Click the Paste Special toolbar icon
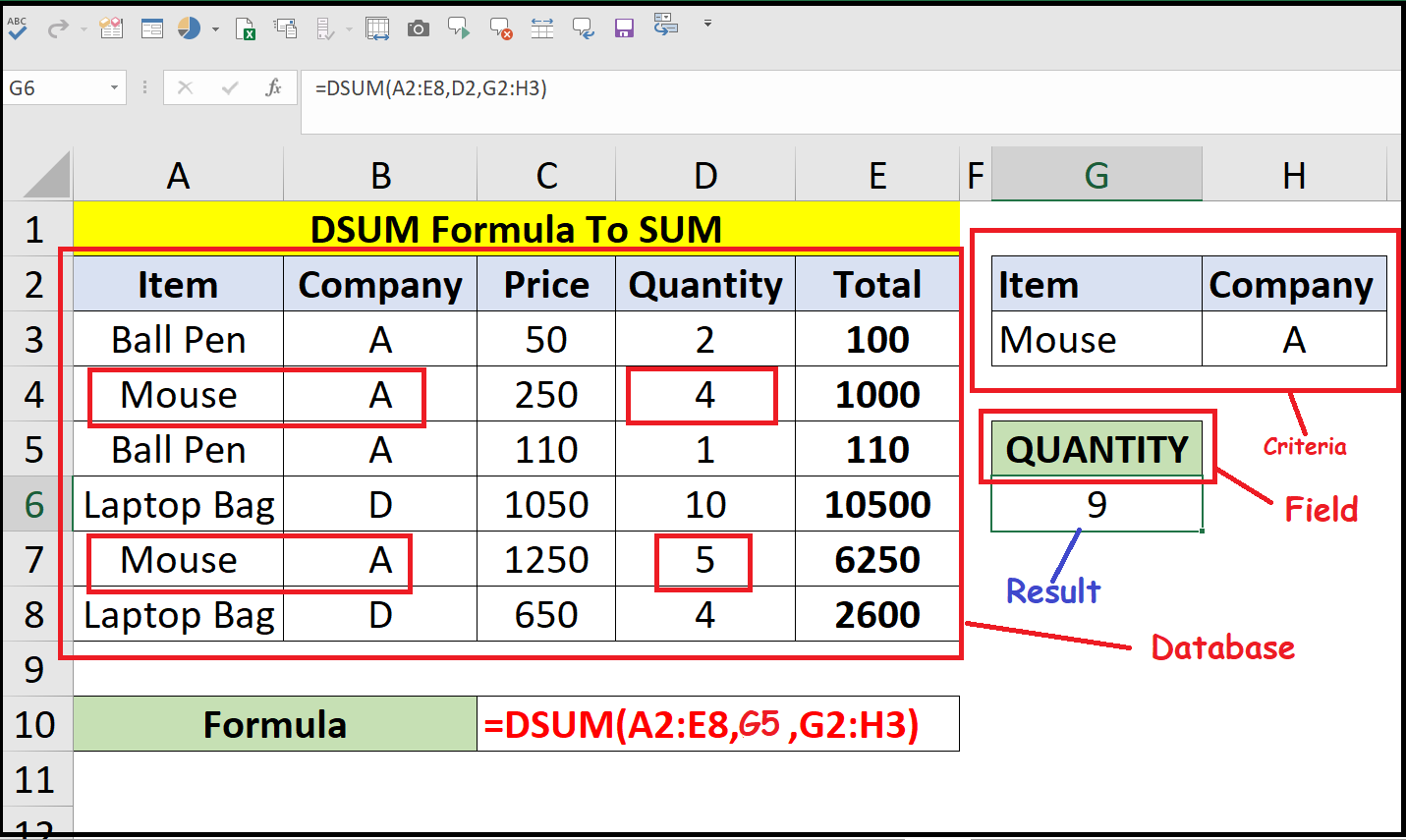The height and width of the screenshot is (840, 1406). click(x=285, y=28)
